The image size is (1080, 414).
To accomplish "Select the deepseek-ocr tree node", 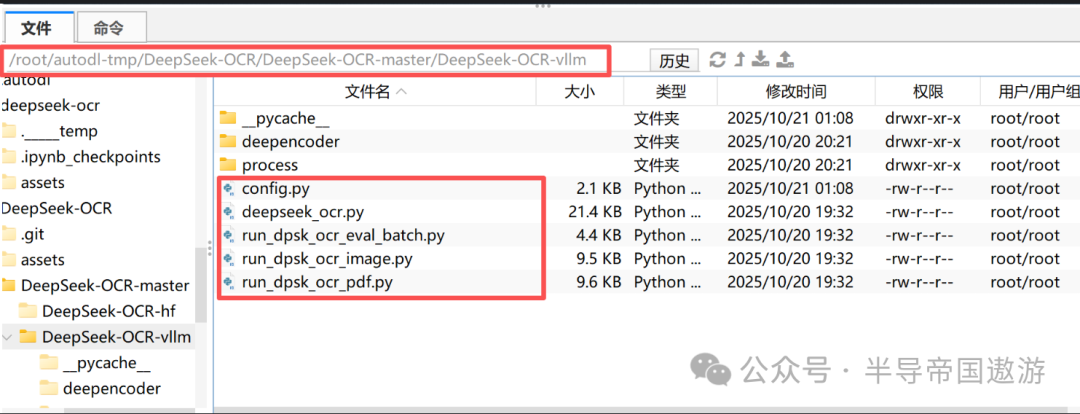I will (x=51, y=105).
